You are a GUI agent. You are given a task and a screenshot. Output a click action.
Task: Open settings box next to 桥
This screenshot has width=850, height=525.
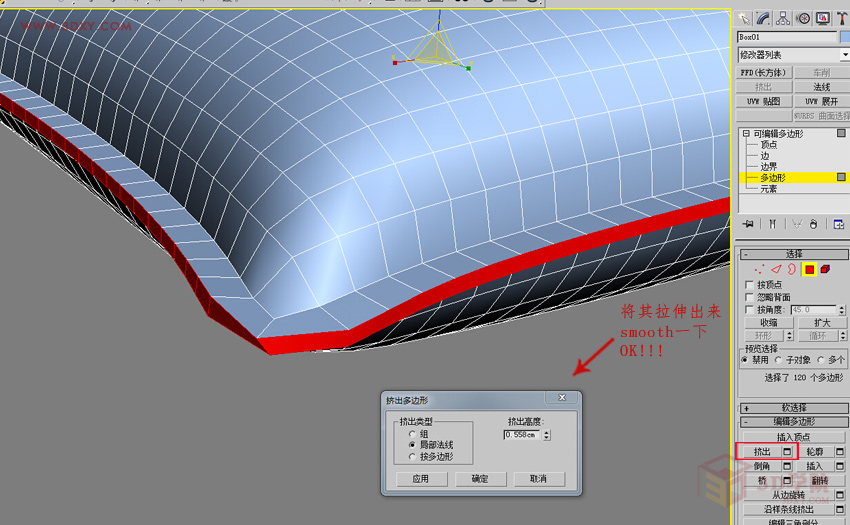[x=787, y=481]
